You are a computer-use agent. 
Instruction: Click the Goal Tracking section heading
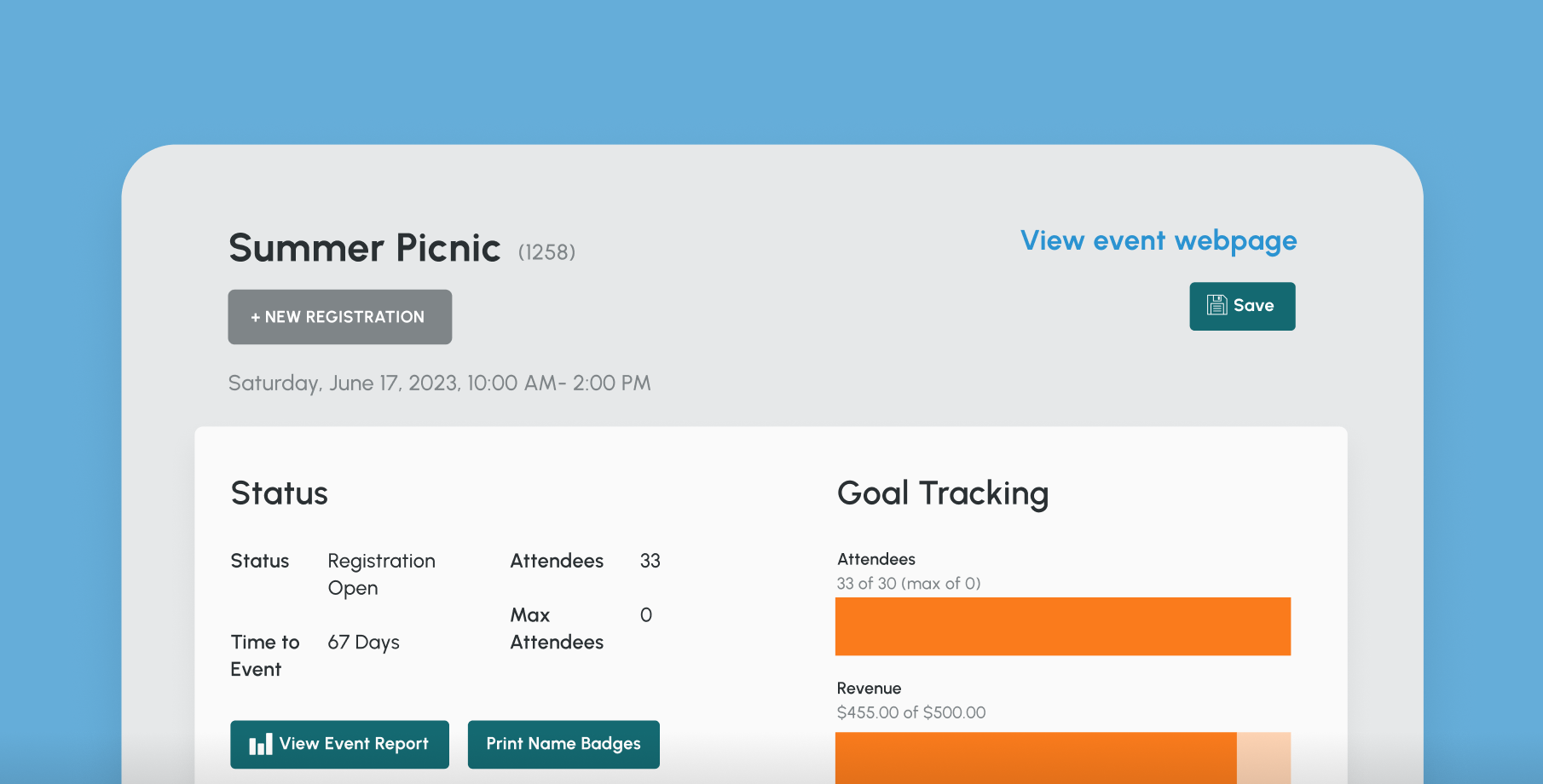942,493
